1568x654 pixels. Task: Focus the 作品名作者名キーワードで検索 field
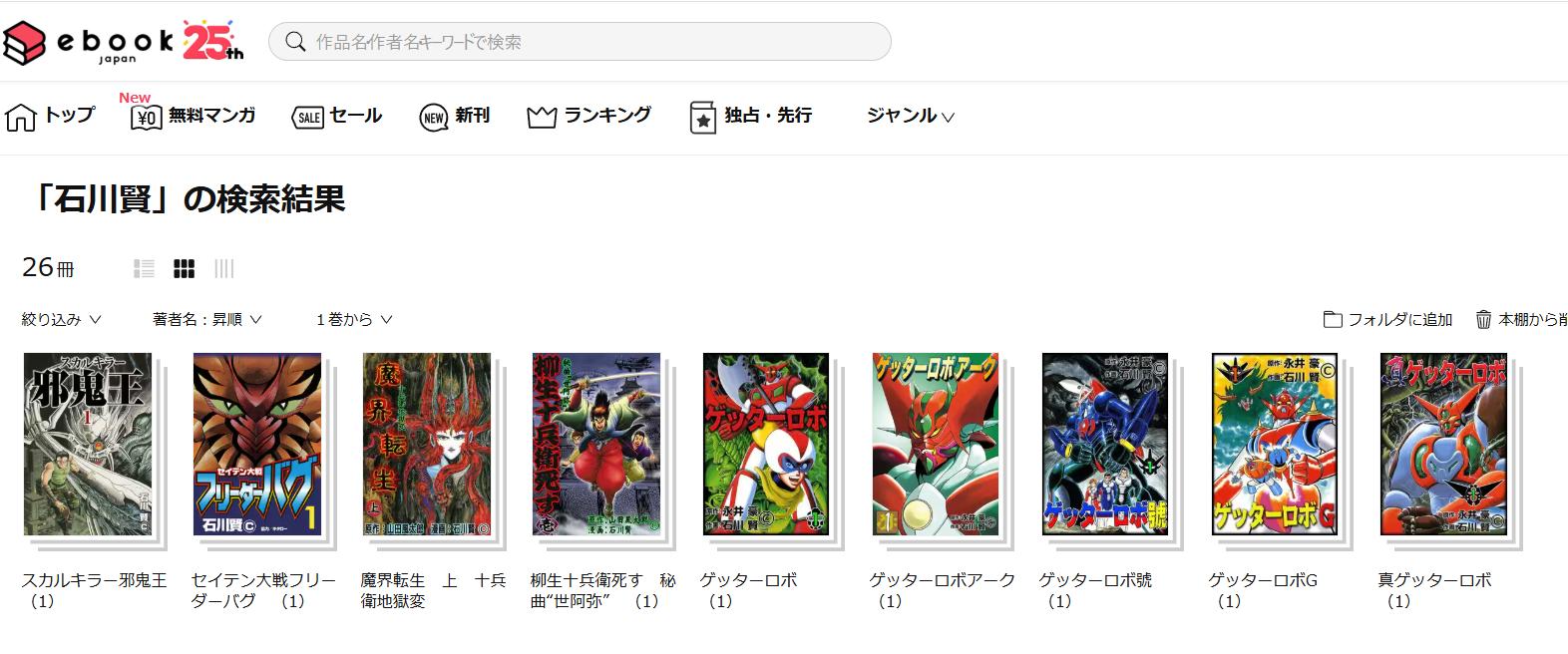point(580,42)
